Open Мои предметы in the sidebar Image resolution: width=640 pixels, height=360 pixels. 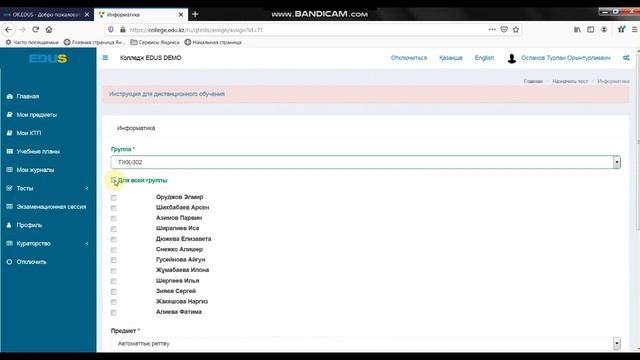[36, 115]
